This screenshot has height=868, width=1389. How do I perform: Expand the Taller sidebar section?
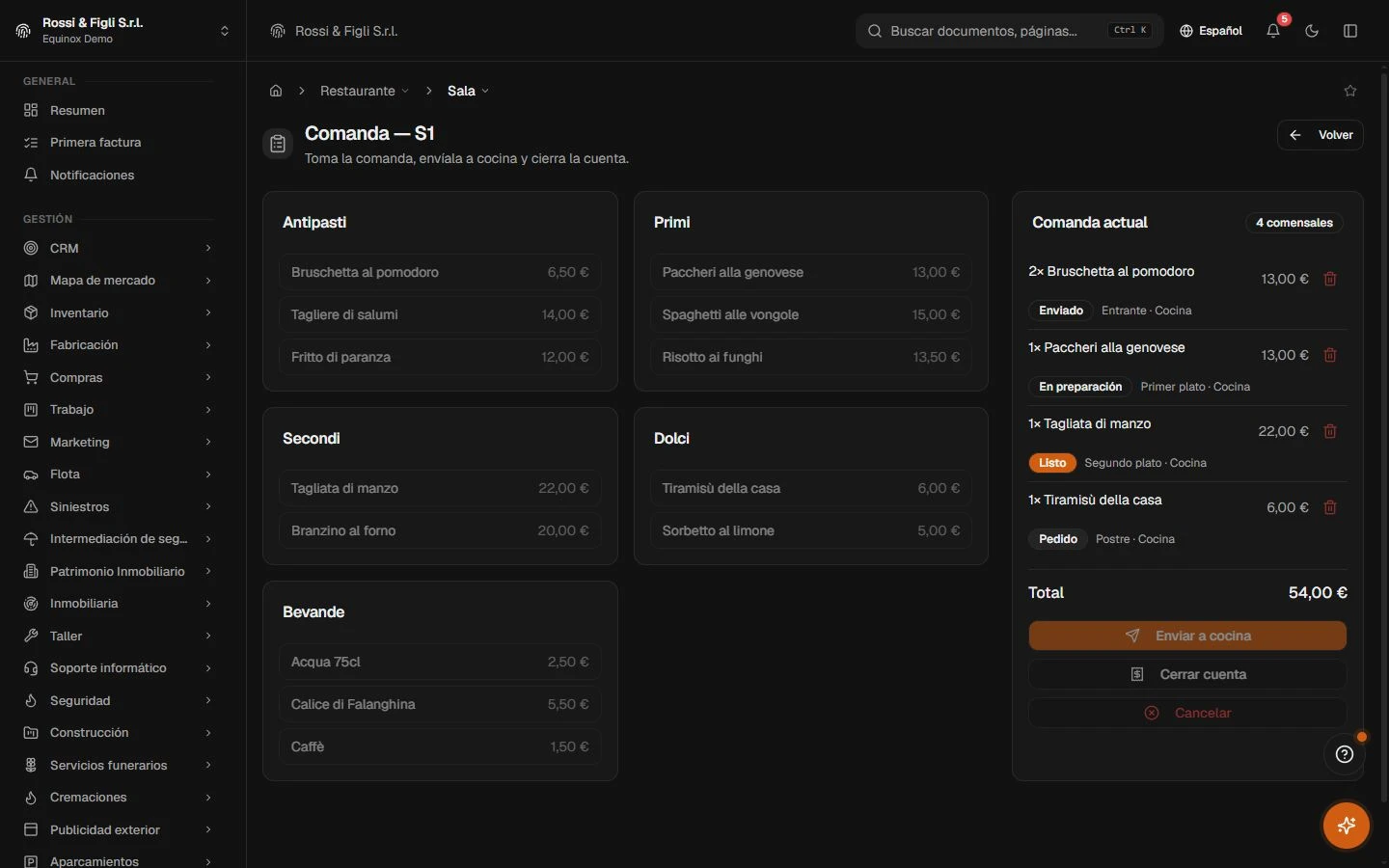pos(118,636)
